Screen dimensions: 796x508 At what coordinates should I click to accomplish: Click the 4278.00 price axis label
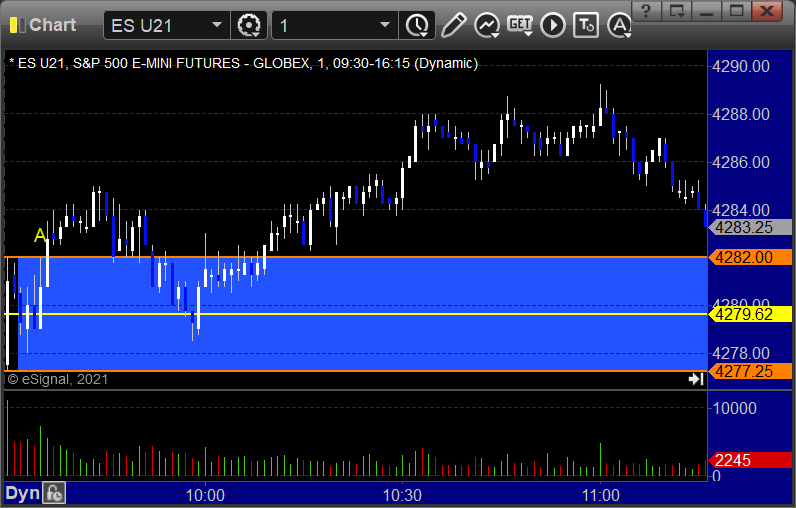[x=741, y=353]
